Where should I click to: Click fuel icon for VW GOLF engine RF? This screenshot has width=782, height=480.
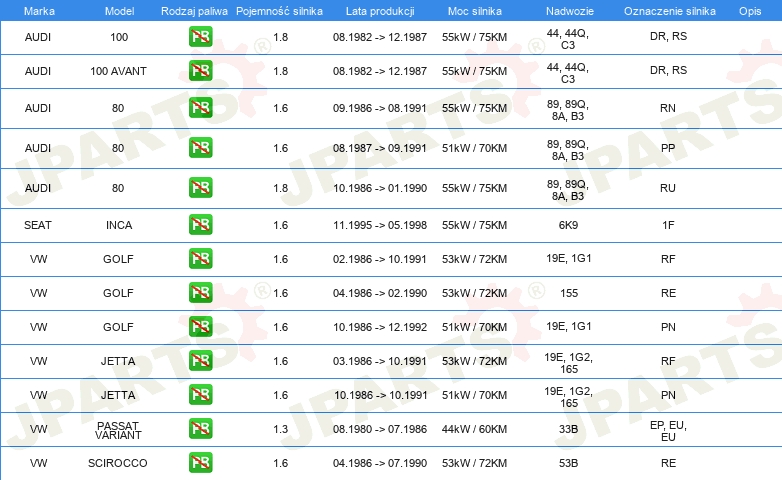tap(200, 258)
